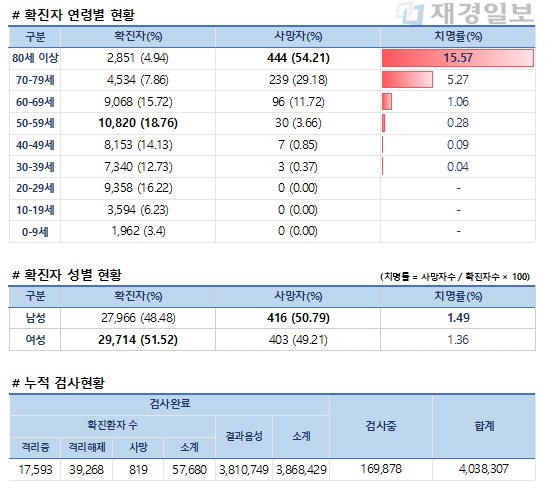
Task: Click the bold '10,820 (18.76)' cell
Action: (138, 123)
